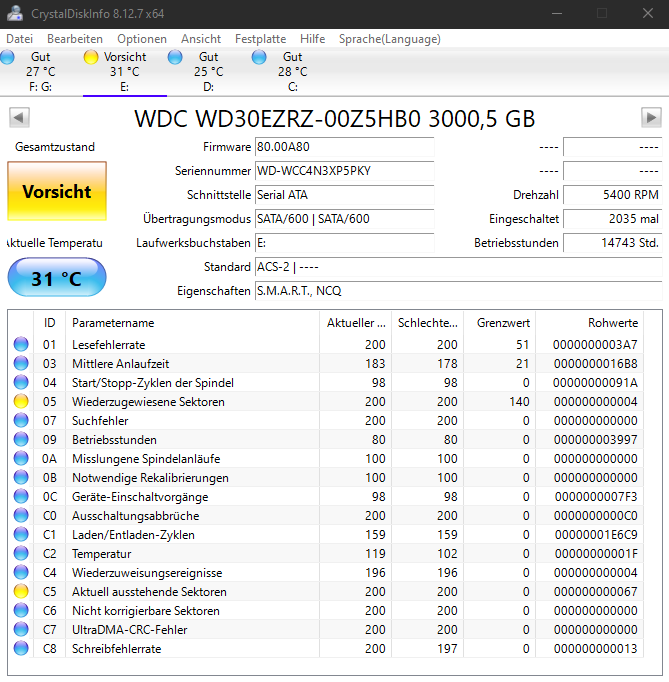The height and width of the screenshot is (682, 669).
Task: Click the 31 °C temperature button
Action: click(57, 278)
